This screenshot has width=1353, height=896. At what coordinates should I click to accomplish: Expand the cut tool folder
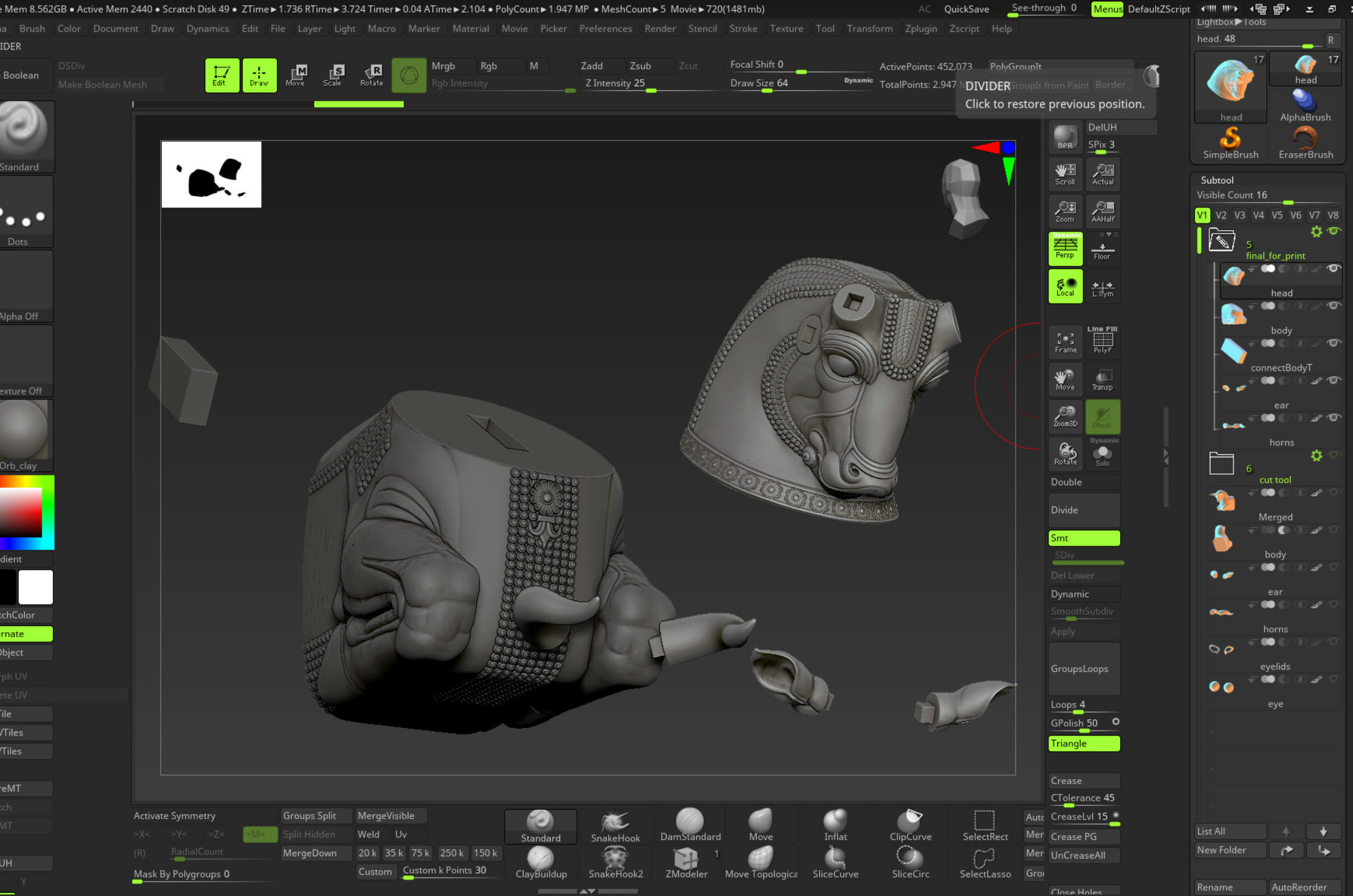[1221, 464]
